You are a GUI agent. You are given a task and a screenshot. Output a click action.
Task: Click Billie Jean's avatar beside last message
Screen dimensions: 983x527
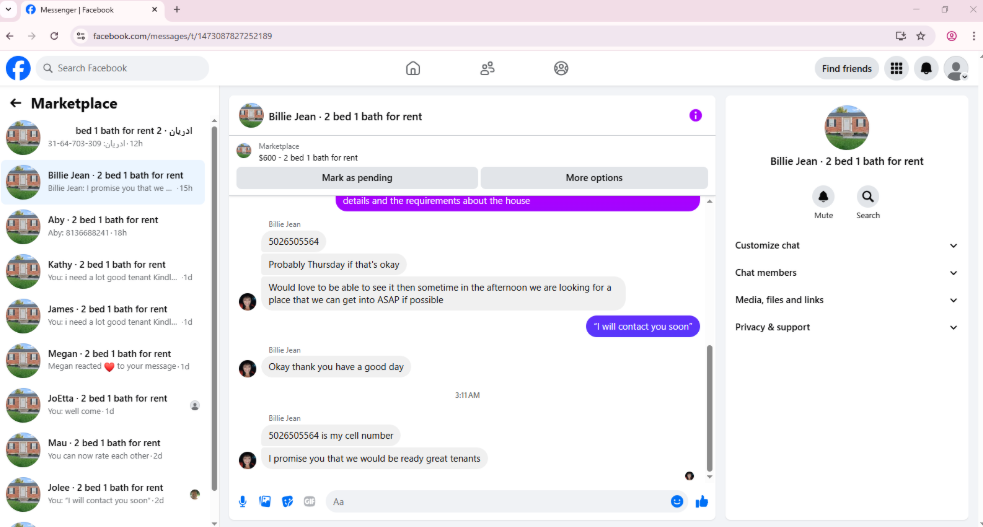248,460
